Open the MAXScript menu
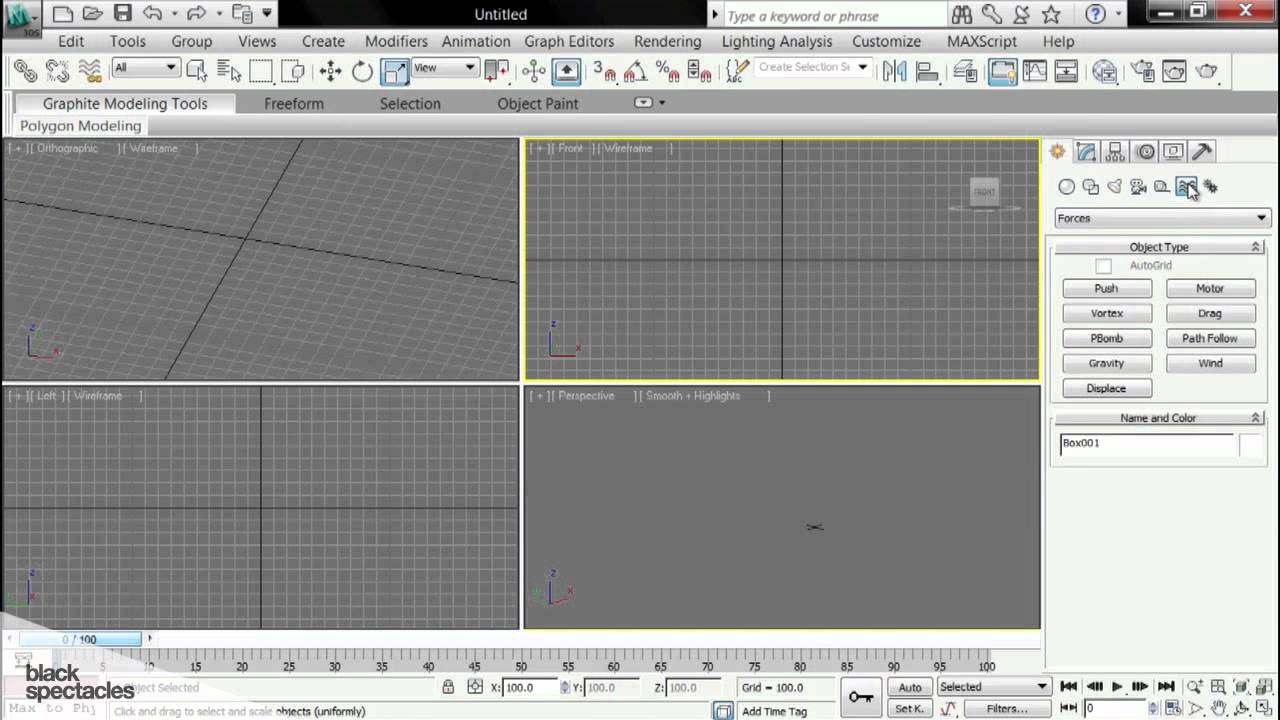 click(x=982, y=41)
